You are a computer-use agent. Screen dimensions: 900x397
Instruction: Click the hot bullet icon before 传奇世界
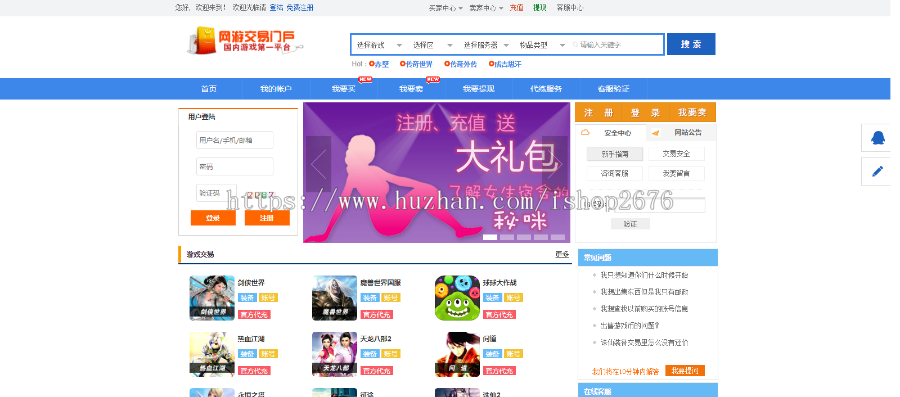click(x=402, y=64)
